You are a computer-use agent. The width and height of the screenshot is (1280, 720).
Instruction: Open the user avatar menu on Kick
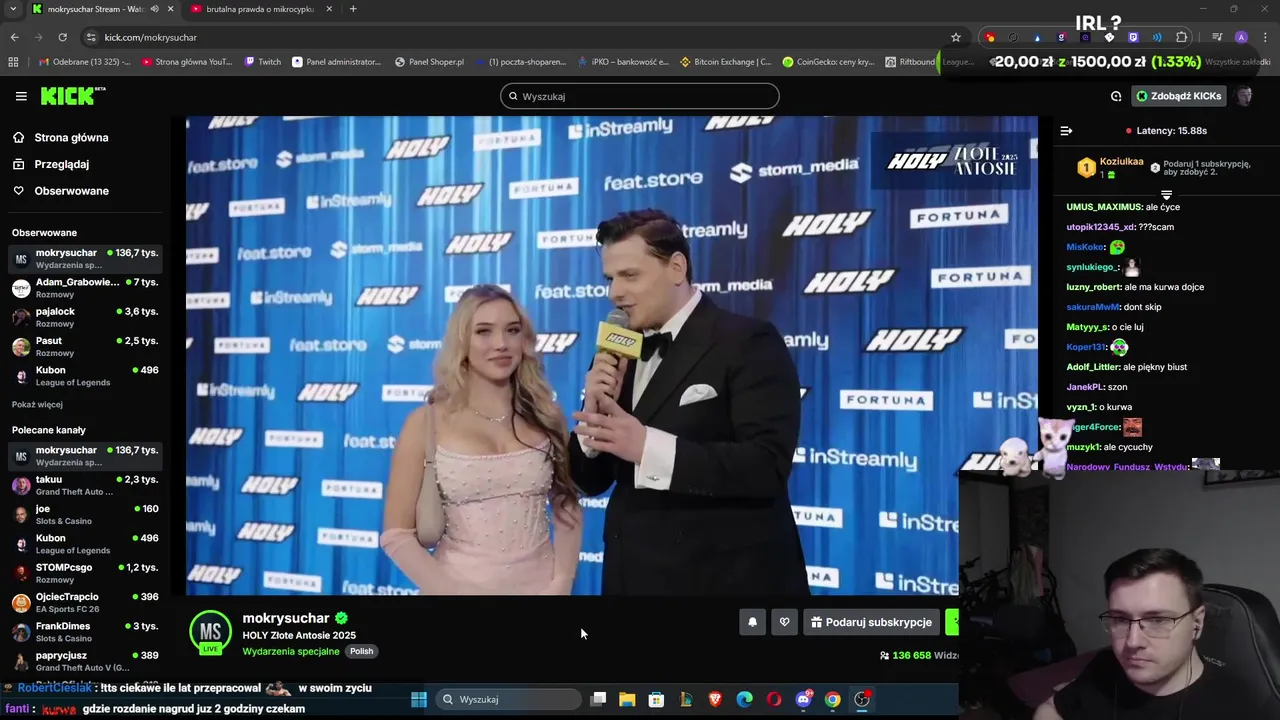point(1244,96)
